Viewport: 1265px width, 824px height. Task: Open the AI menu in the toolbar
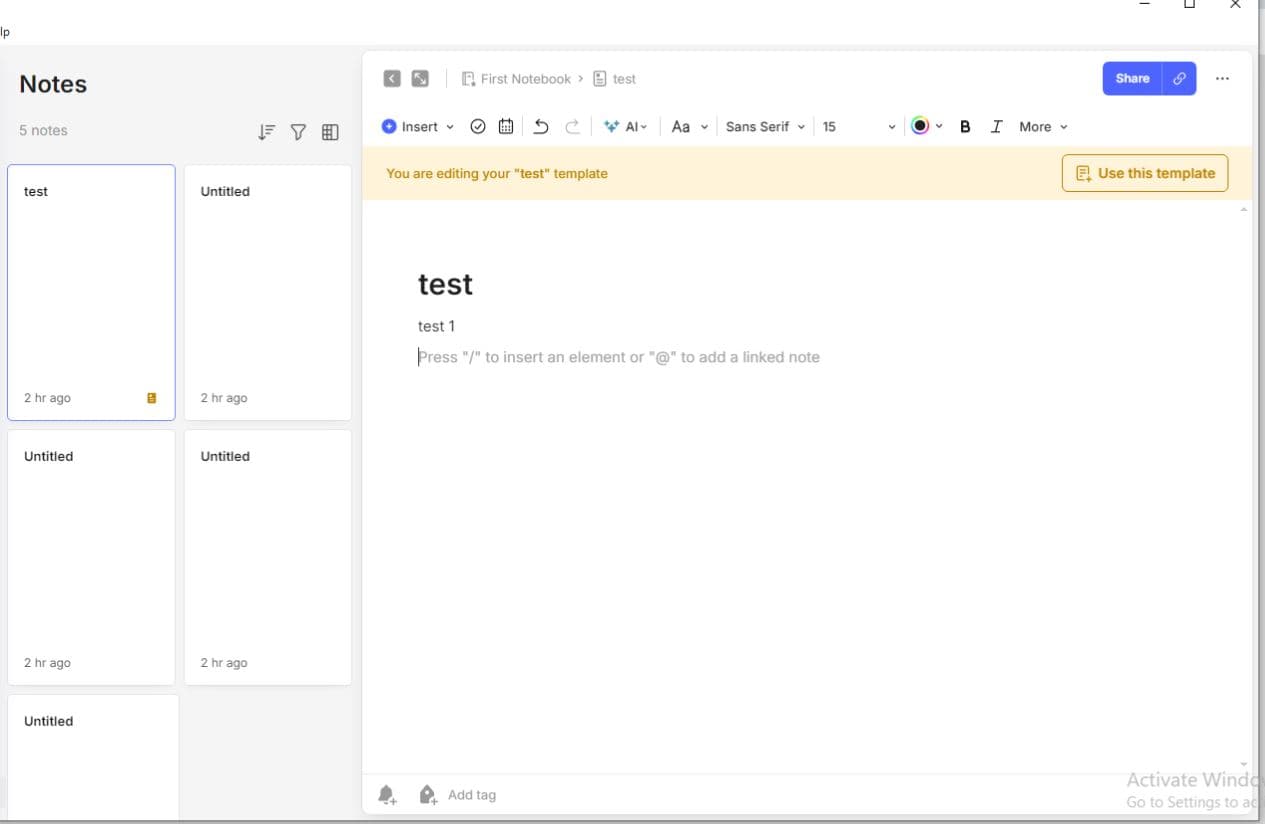click(x=626, y=126)
